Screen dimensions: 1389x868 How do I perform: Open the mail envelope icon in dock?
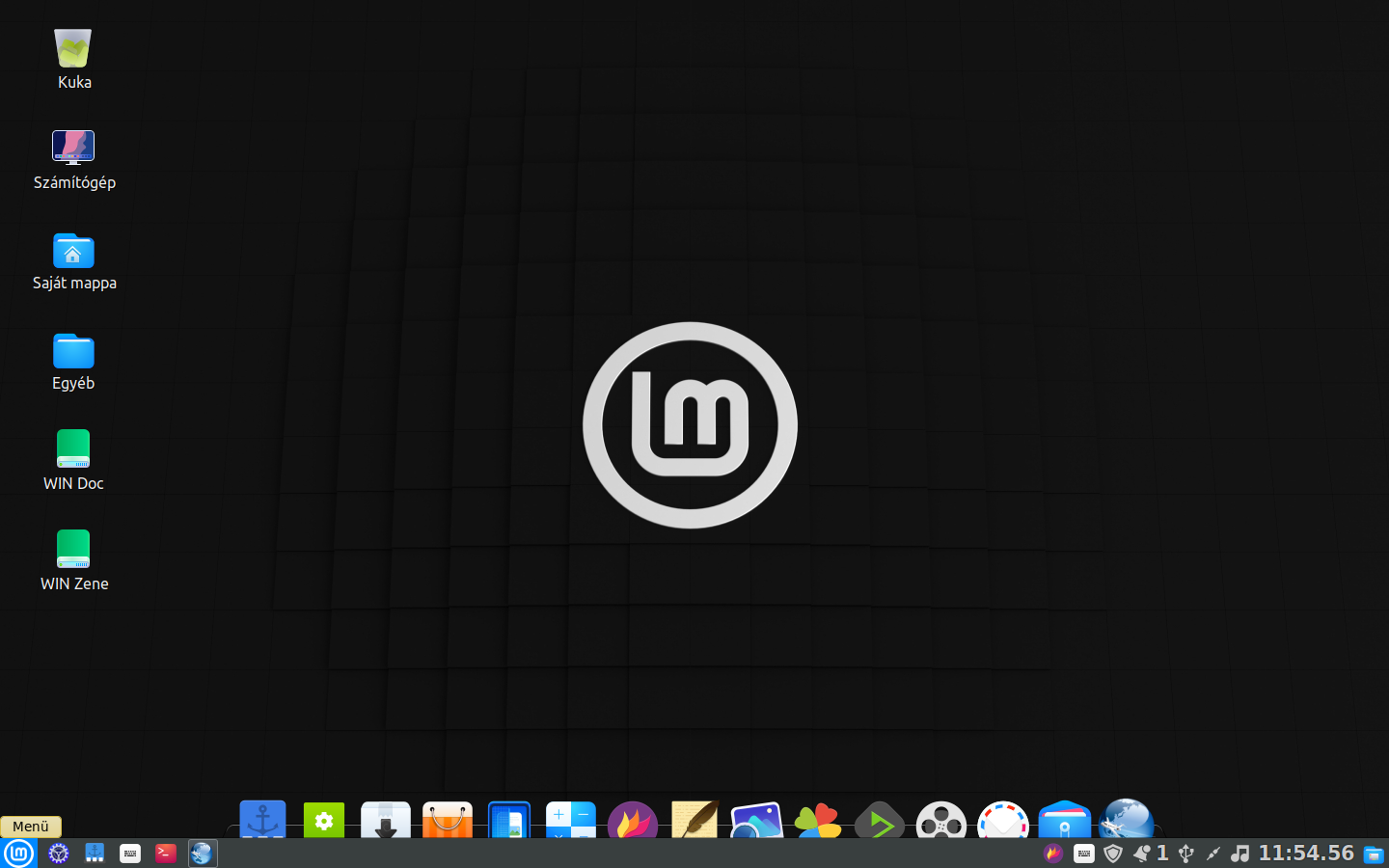(x=1003, y=820)
